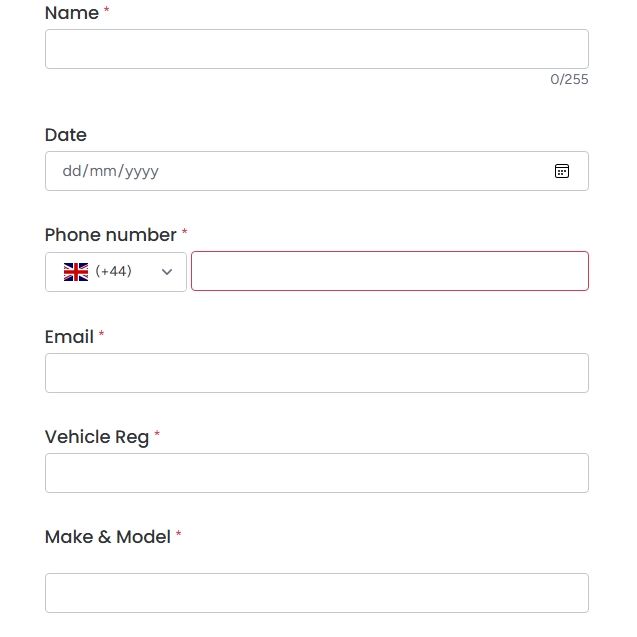Image resolution: width=637 pixels, height=637 pixels.
Task: Click the Name field label
Action: [x=72, y=13]
